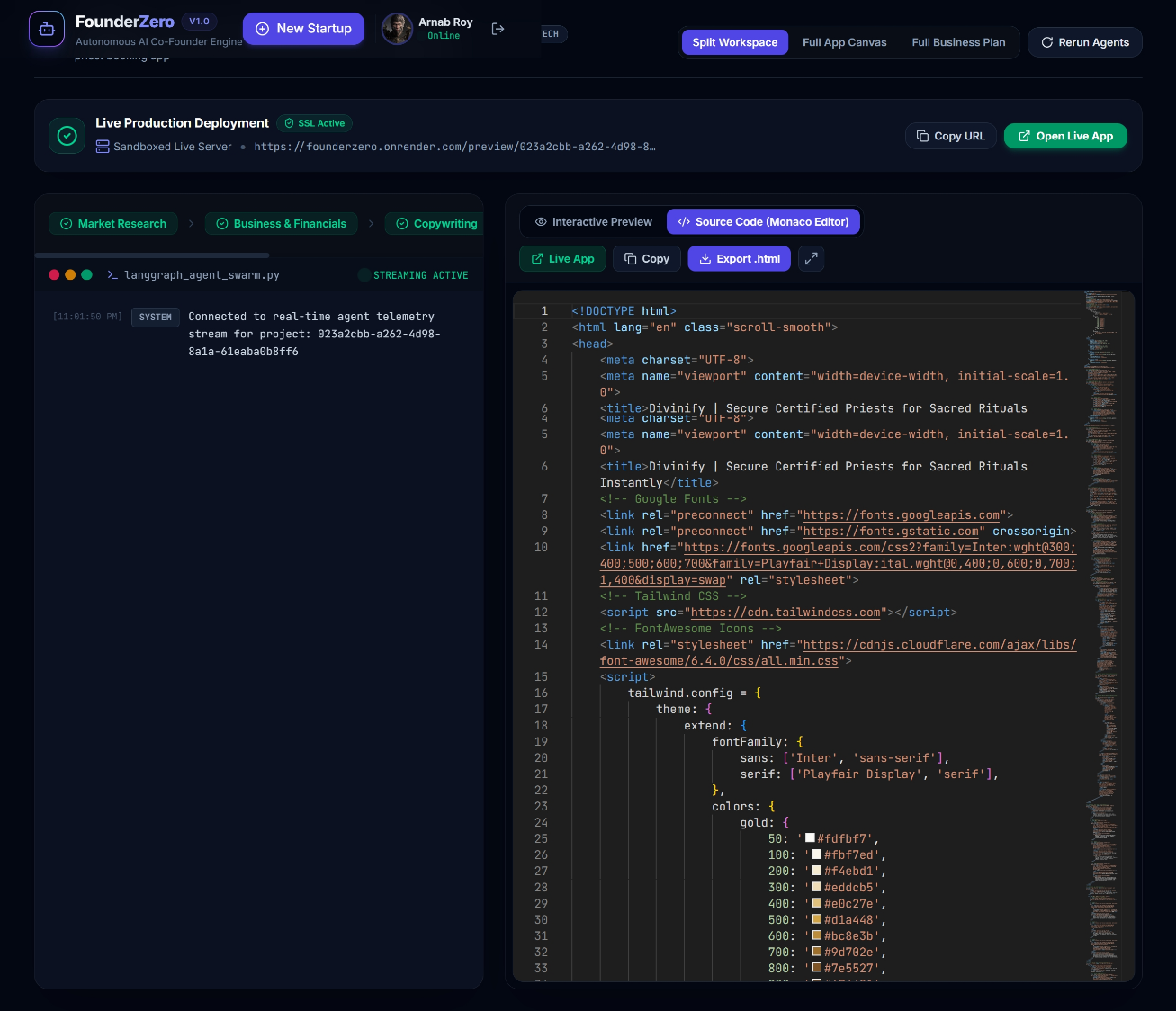The image size is (1176, 1011).
Task: Click the chevron after Market Research
Action: coord(191,224)
